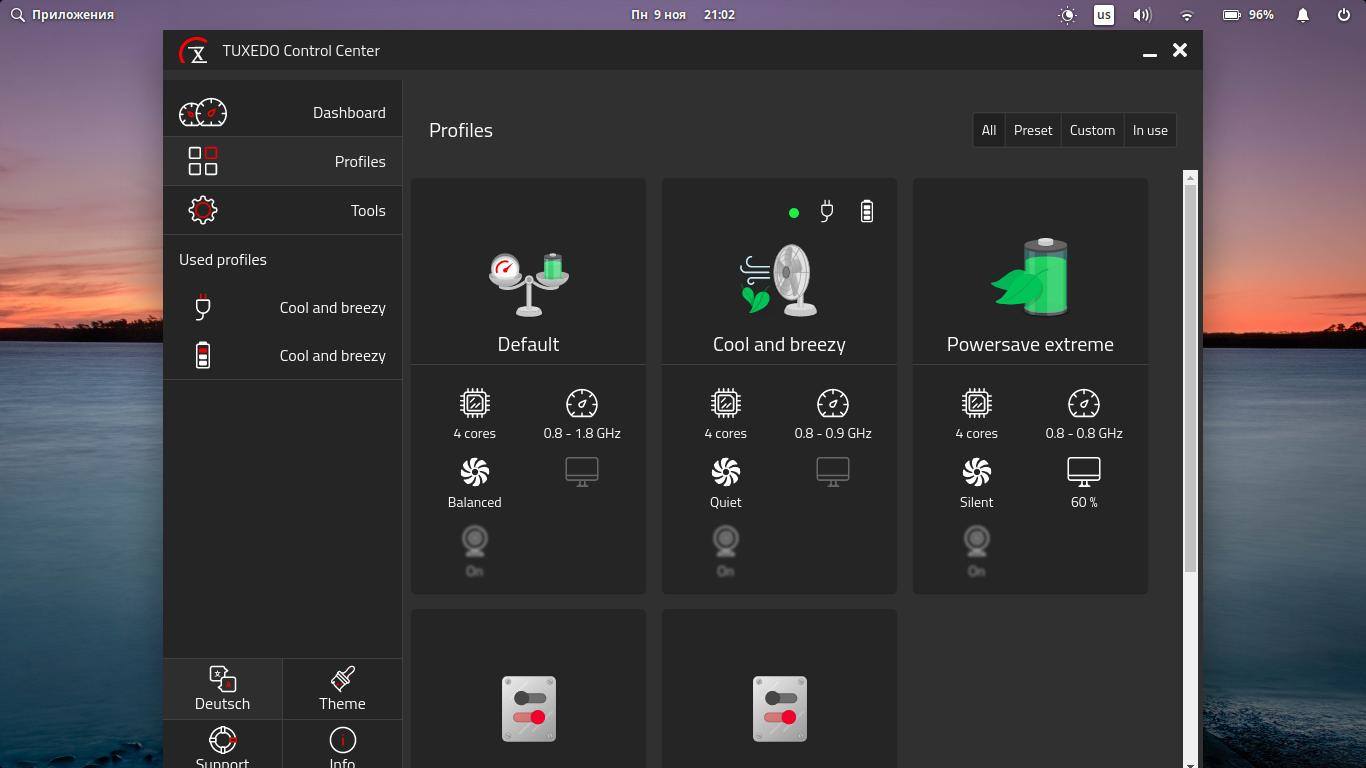Open the volume speaker icon in top bar
1366x768 pixels.
click(1142, 15)
